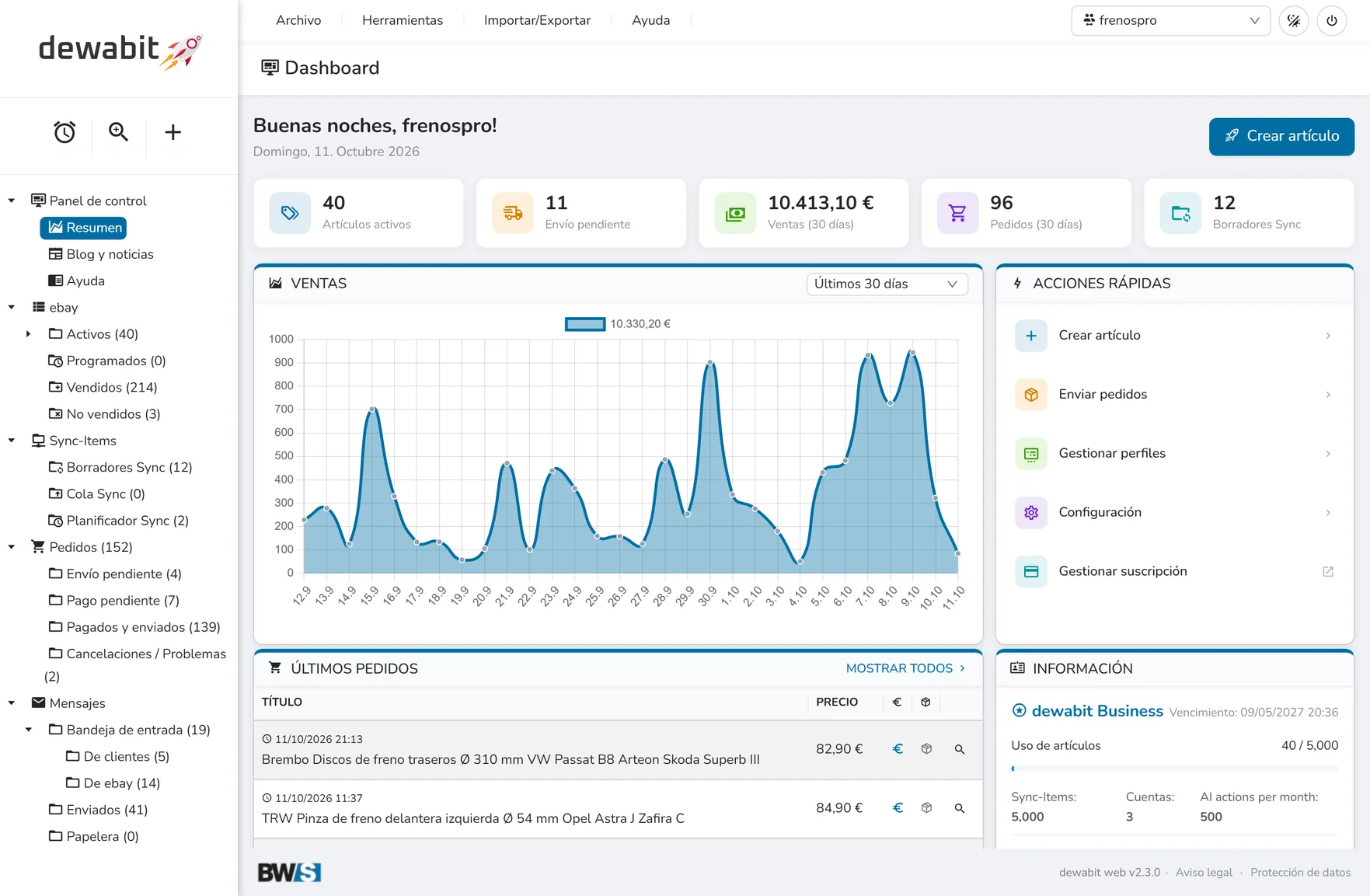Click the cart icon on Pedidos card
Image resolution: width=1370 pixels, height=896 pixels.
[x=957, y=213]
